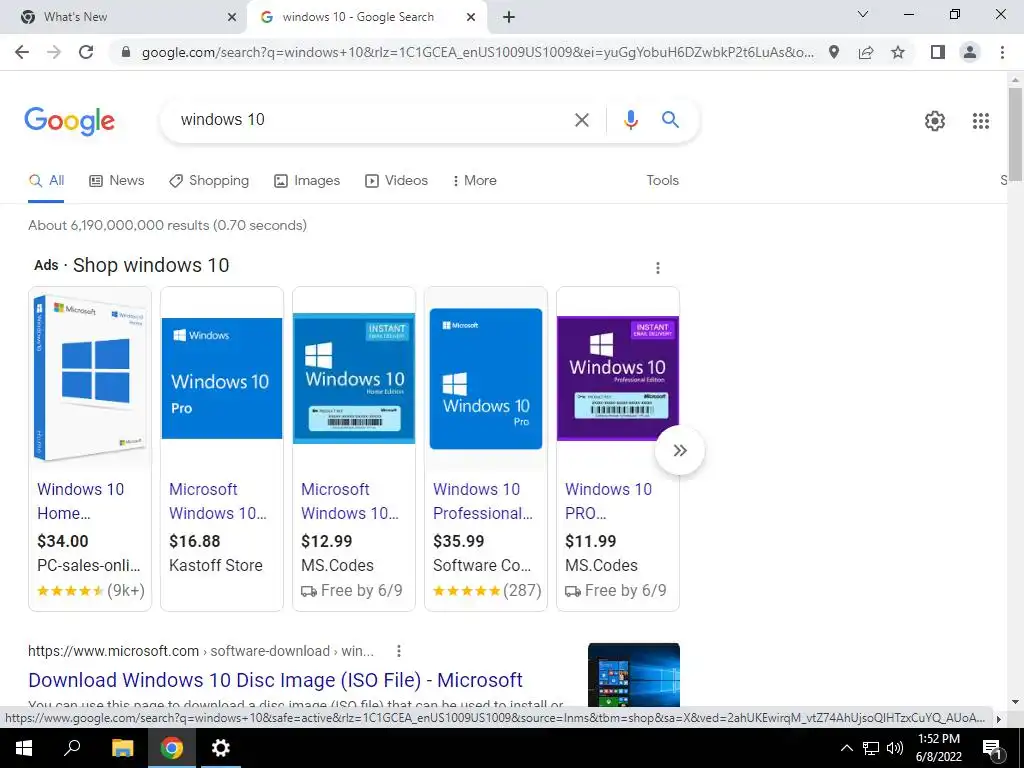Click the page vertical scrollbar thumb
This screenshot has height=768, width=1024.
pyautogui.click(x=1016, y=135)
